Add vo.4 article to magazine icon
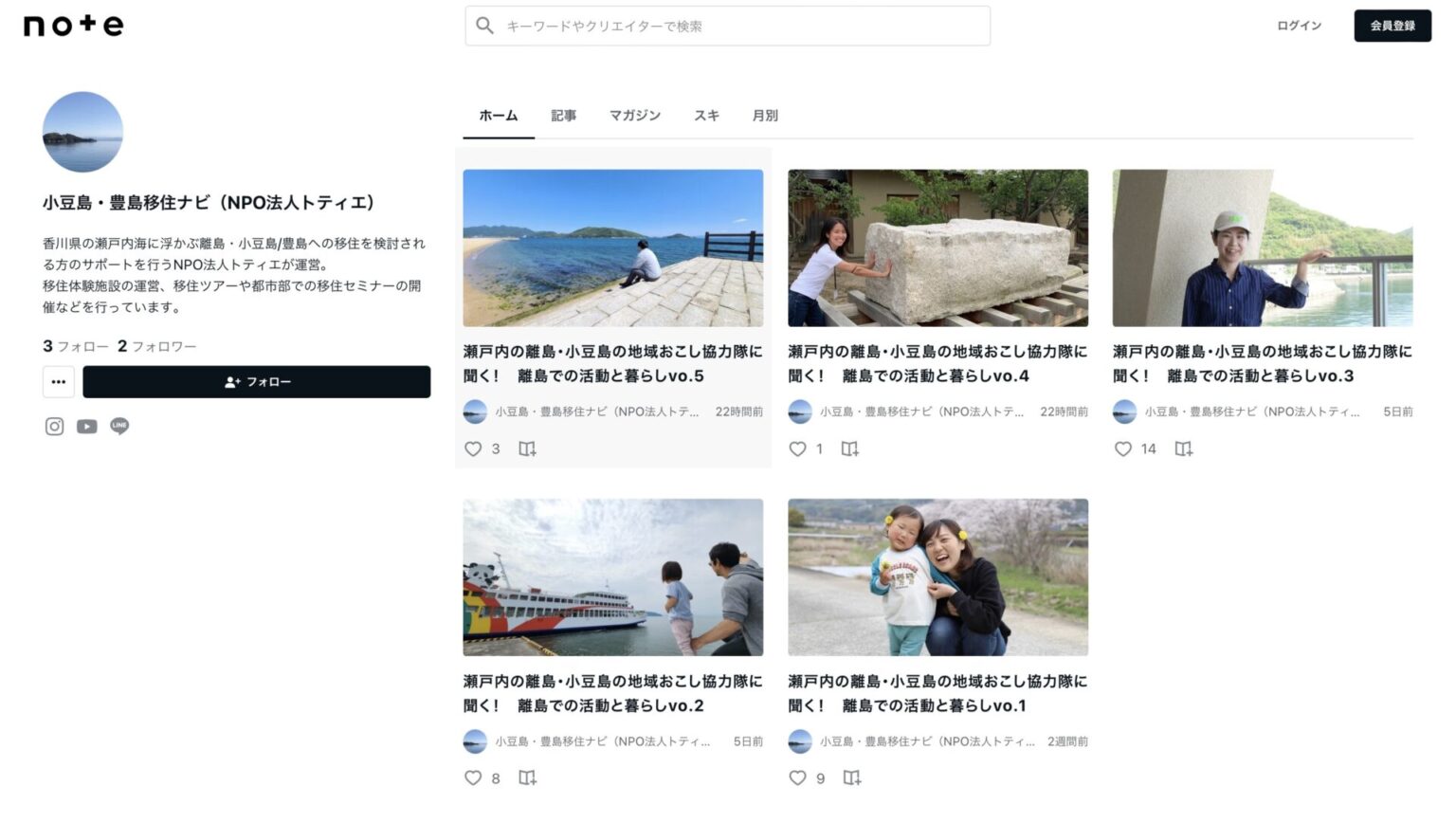Image resolution: width=1456 pixels, height=823 pixels. (850, 448)
